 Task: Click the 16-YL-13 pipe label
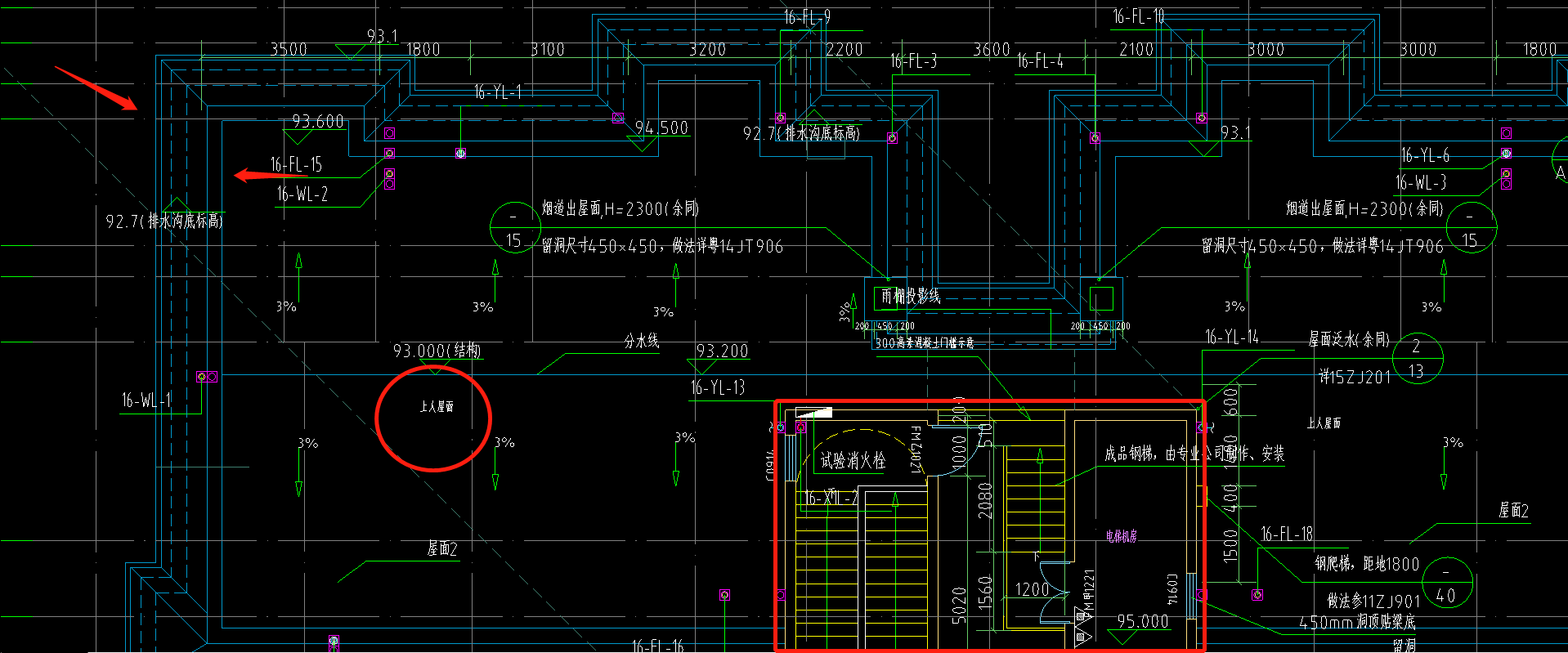718,387
